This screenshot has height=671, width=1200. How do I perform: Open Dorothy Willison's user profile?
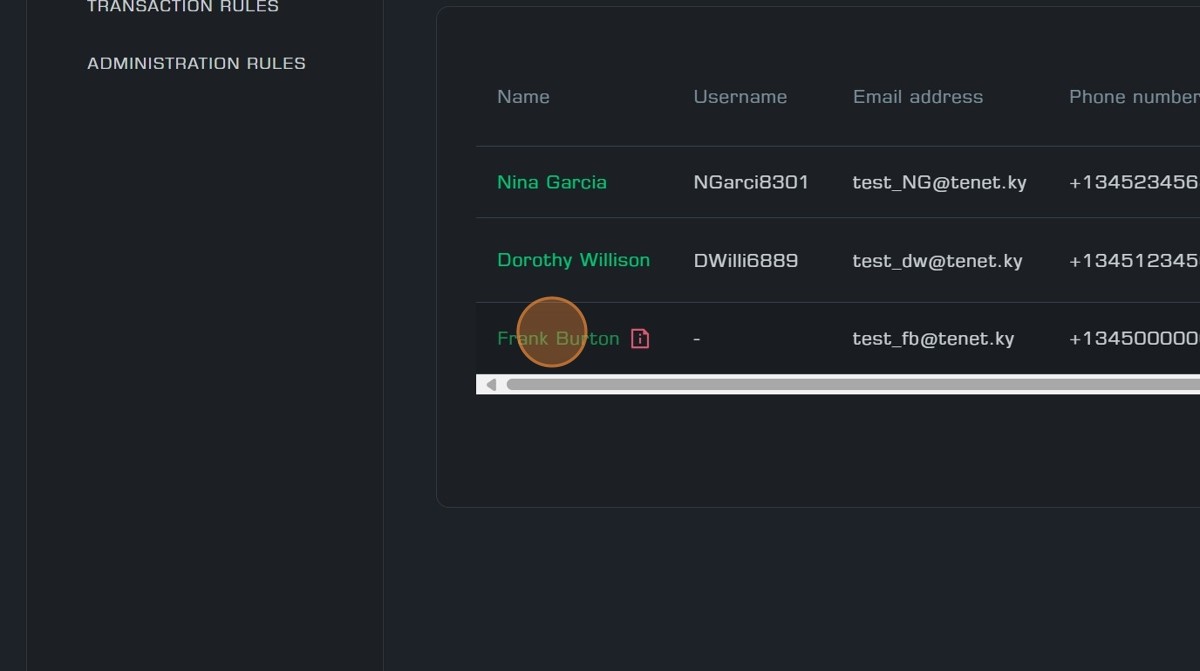tap(573, 260)
